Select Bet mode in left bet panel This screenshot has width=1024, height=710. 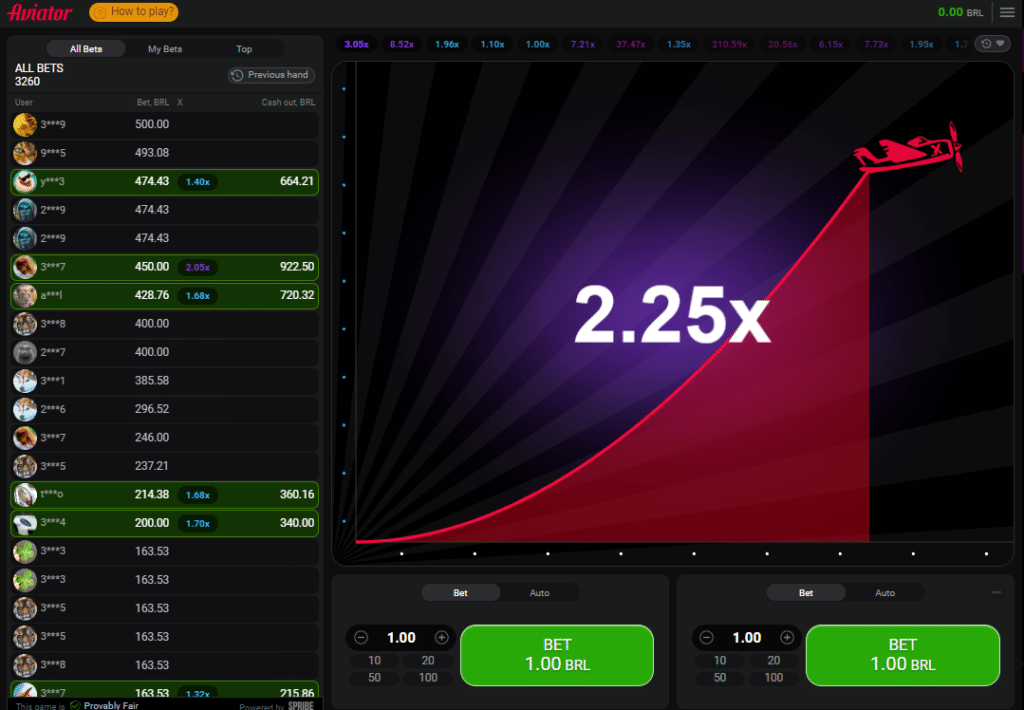pos(460,592)
